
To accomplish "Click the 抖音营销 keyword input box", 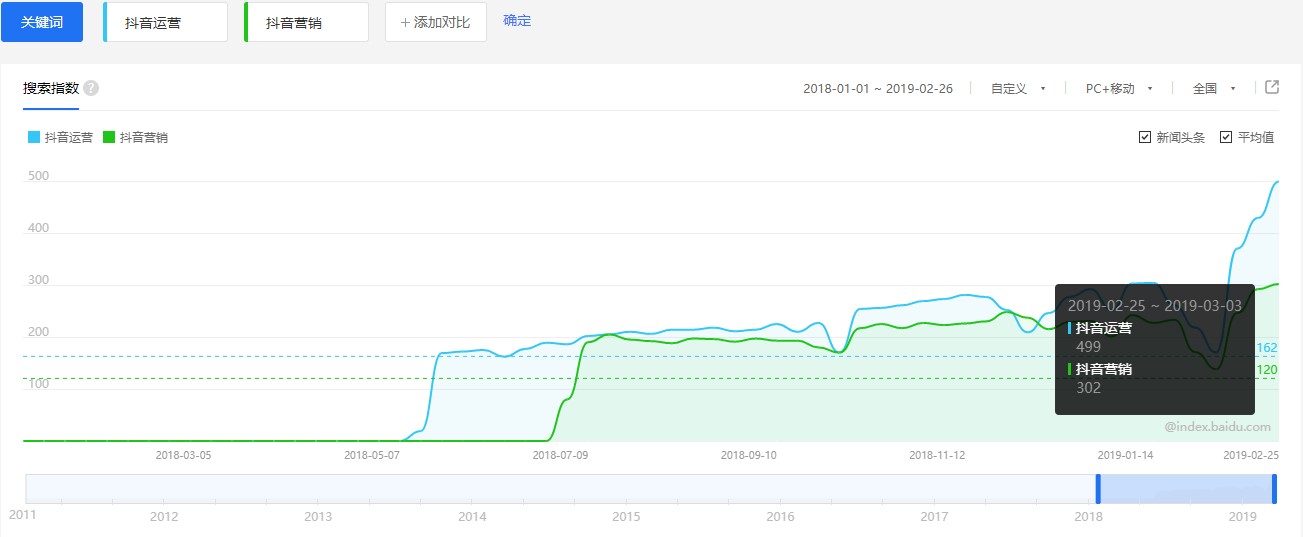I will pos(306,22).
